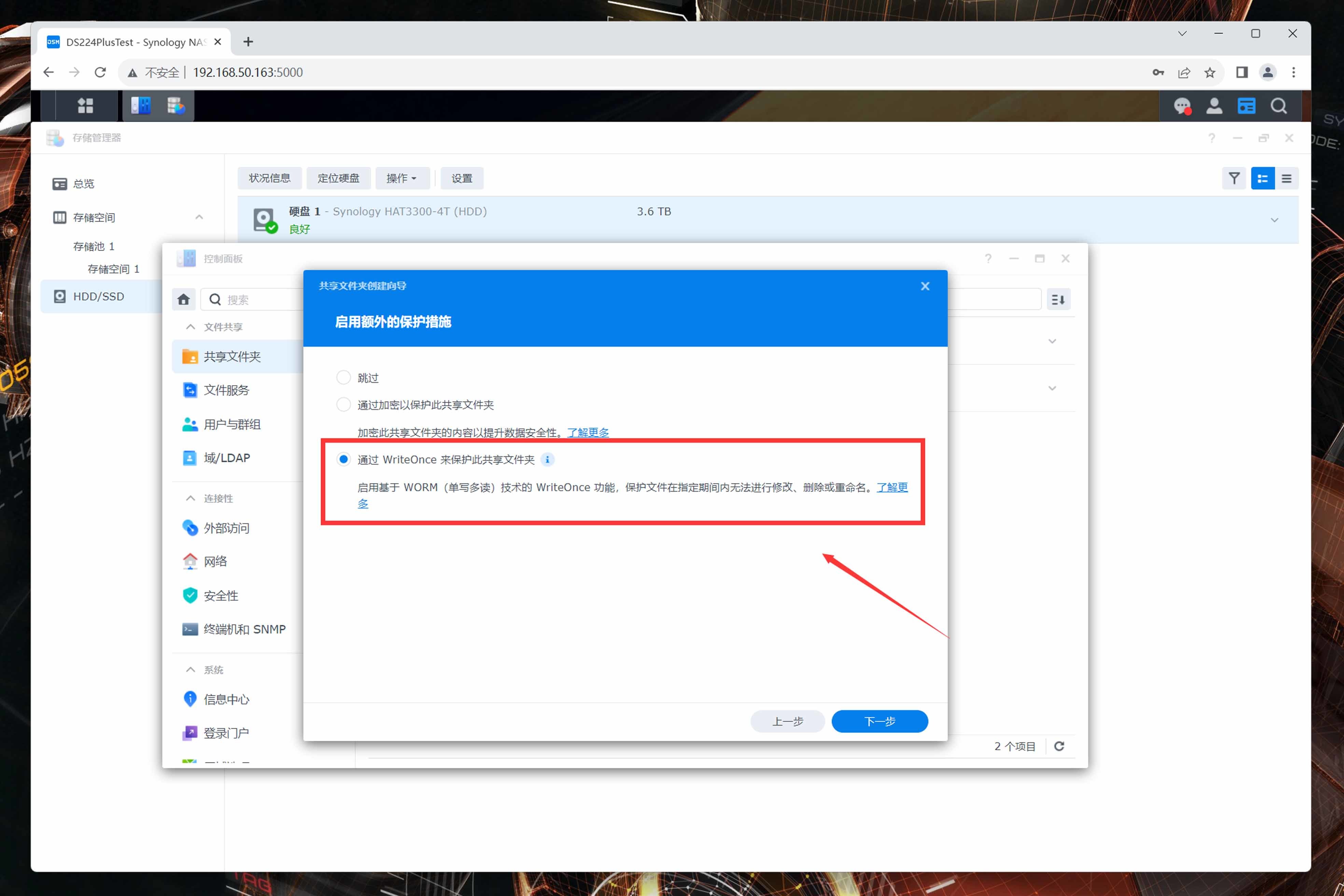Select the WriteOnce protection radio button
The image size is (1344, 896).
[x=344, y=459]
